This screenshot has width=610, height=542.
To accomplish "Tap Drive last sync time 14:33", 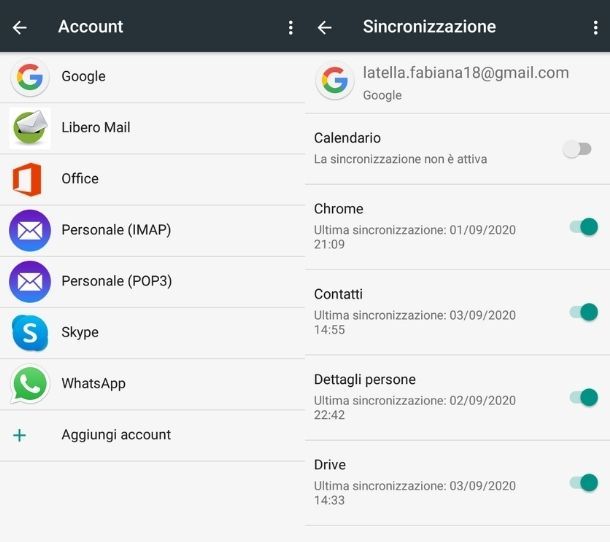I will pos(329,500).
